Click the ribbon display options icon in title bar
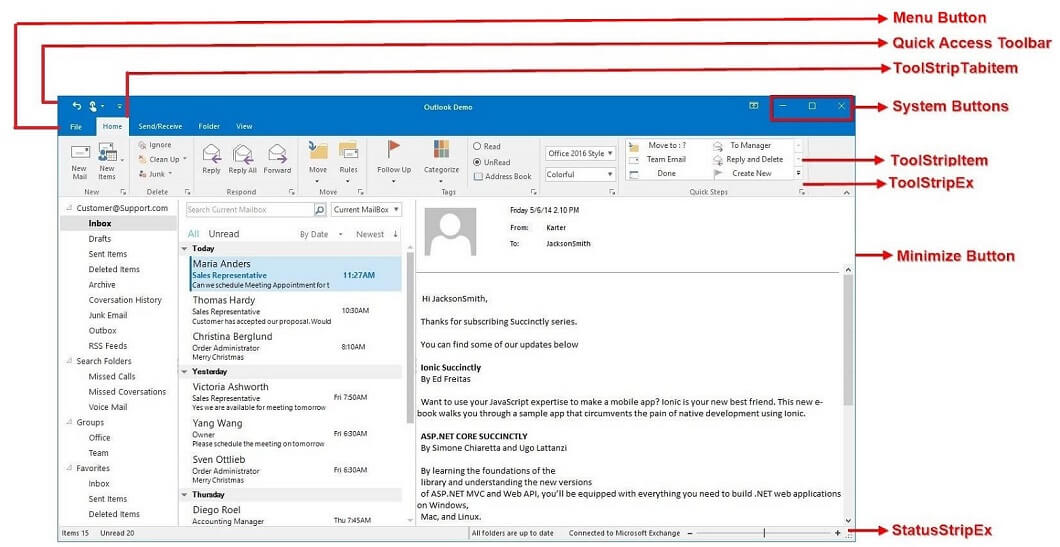This screenshot has height=547, width=1060. pyautogui.click(x=754, y=105)
